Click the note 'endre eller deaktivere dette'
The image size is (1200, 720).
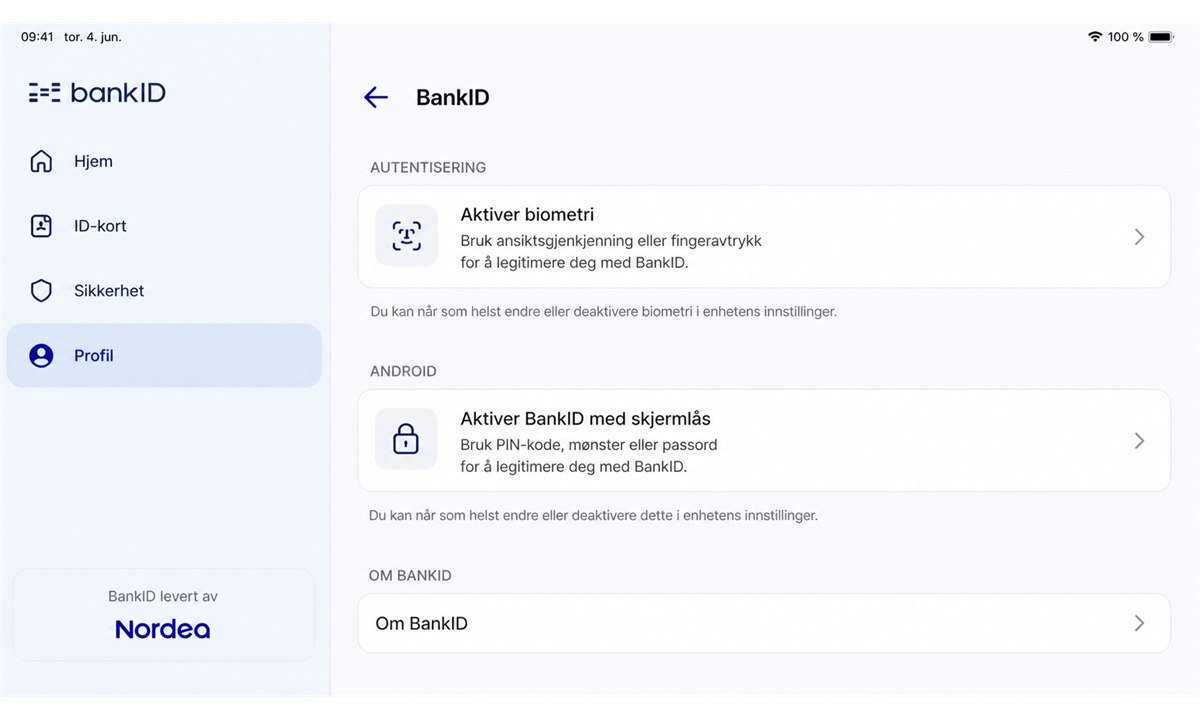coord(593,516)
